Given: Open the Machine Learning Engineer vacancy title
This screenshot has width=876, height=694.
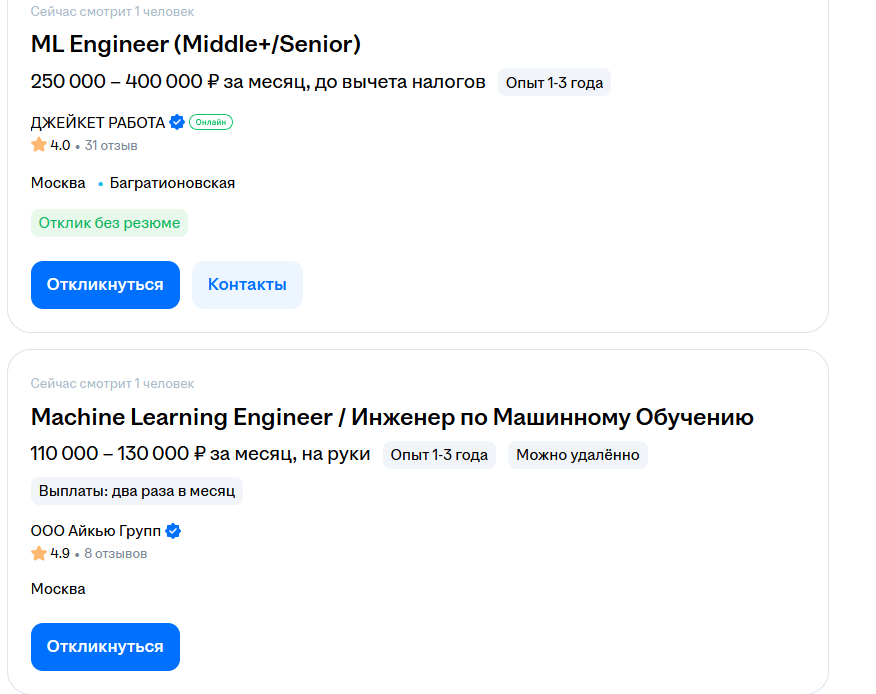Looking at the screenshot, I should pos(392,417).
